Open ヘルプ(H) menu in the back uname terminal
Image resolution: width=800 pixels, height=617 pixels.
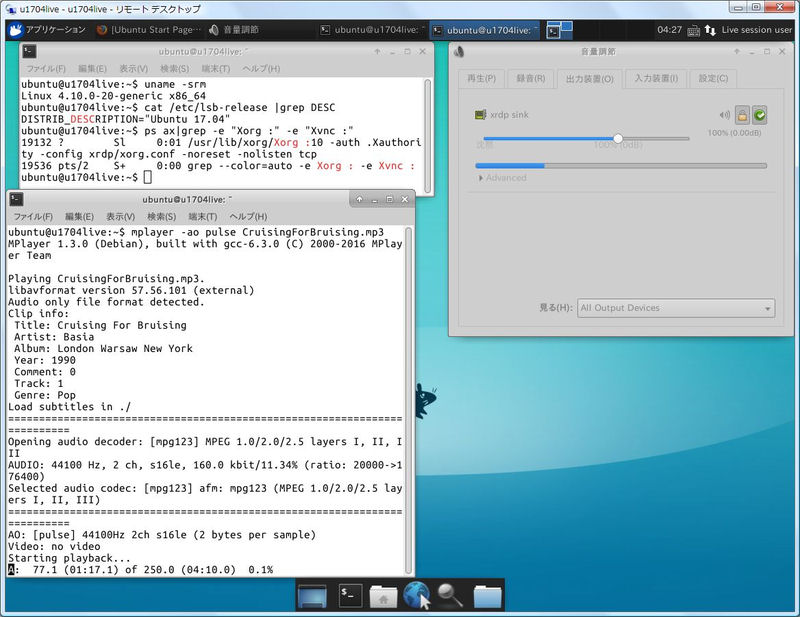[x=261, y=68]
